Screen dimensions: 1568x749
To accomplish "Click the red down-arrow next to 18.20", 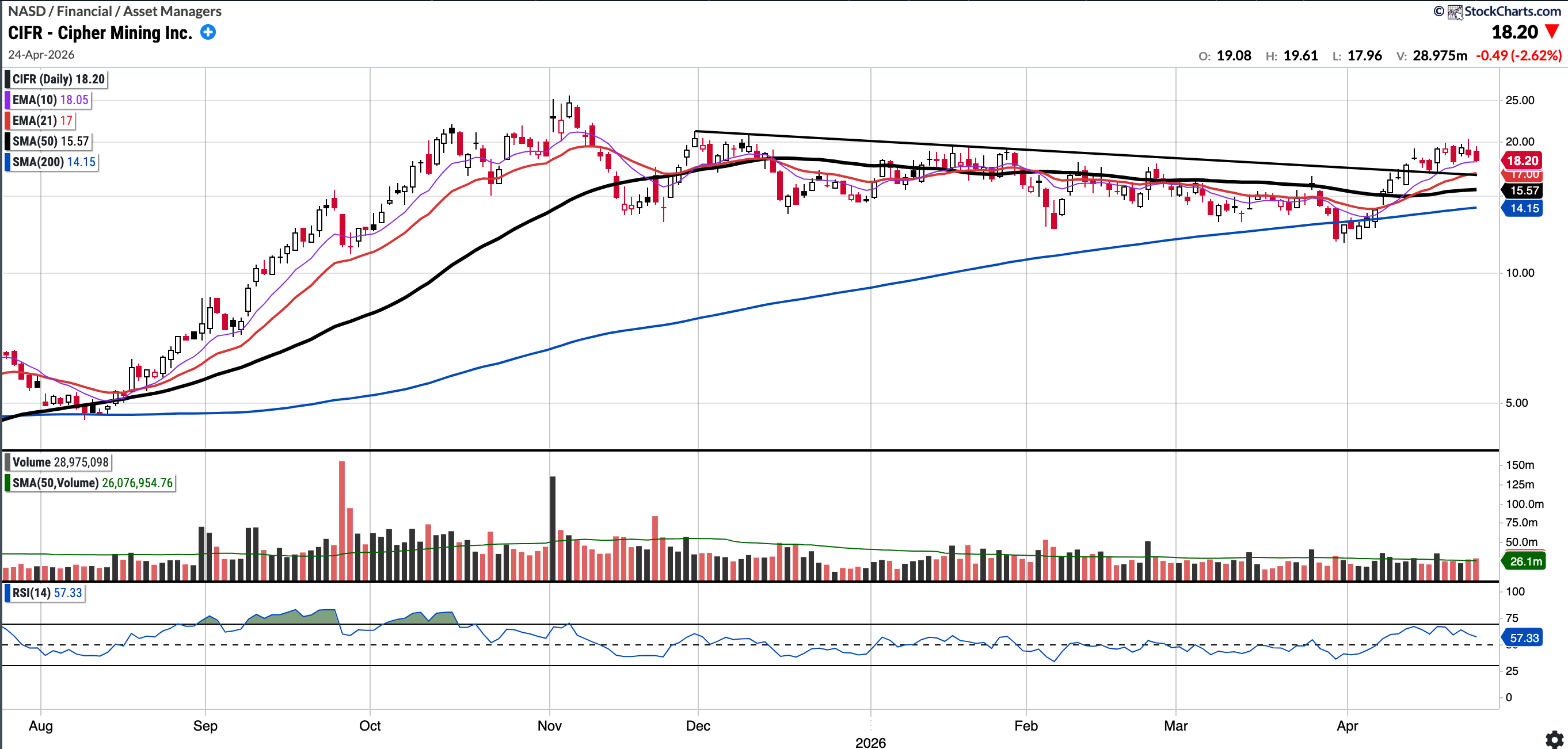I will click(x=1552, y=32).
